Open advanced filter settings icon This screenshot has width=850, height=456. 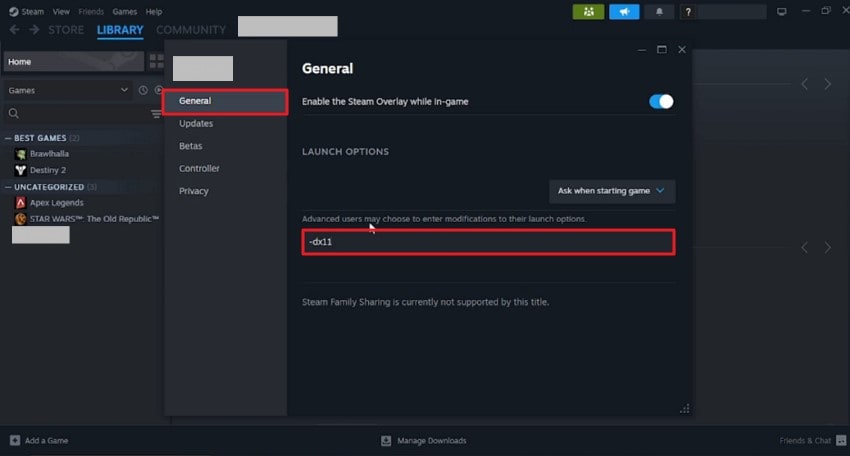pyautogui.click(x=156, y=113)
